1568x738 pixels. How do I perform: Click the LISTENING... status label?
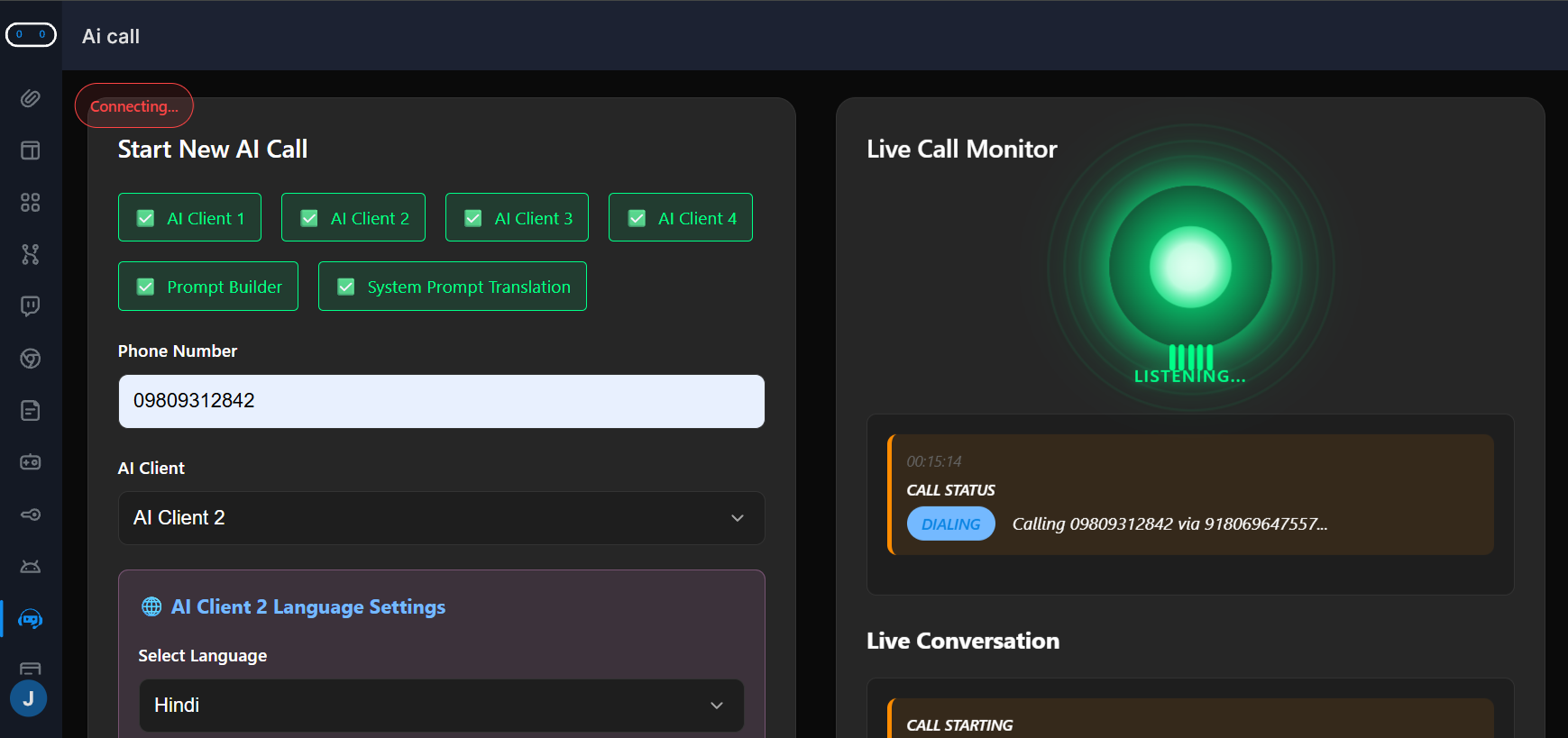pos(1190,377)
